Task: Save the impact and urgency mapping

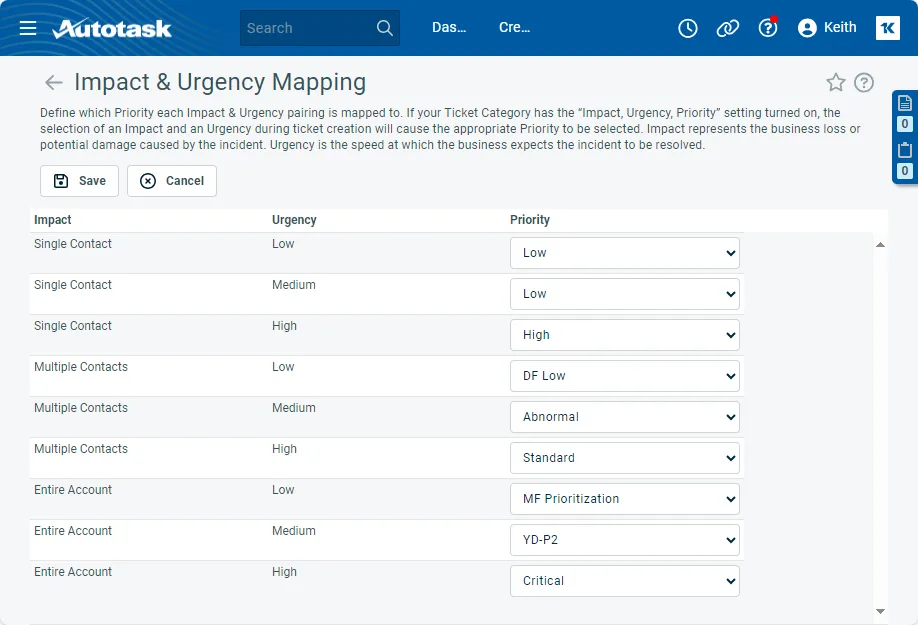Action: 79,181
